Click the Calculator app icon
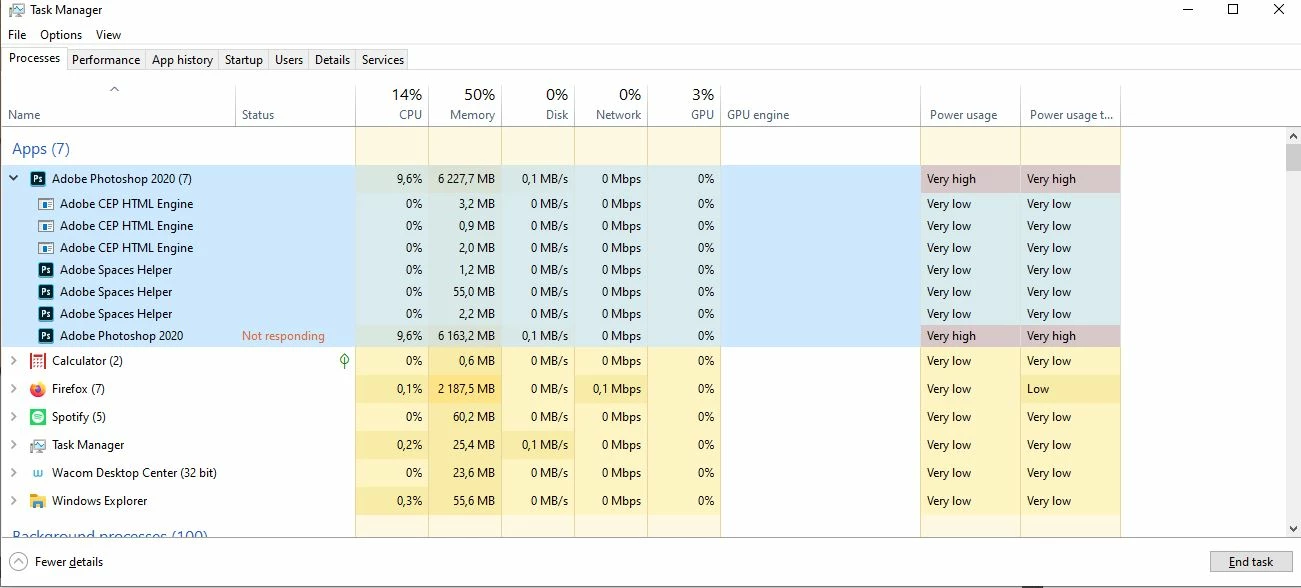This screenshot has width=1301, height=588. coord(38,361)
